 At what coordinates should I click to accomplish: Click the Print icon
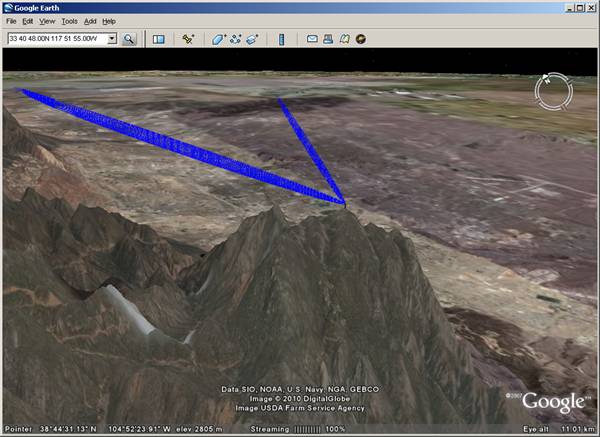point(328,39)
